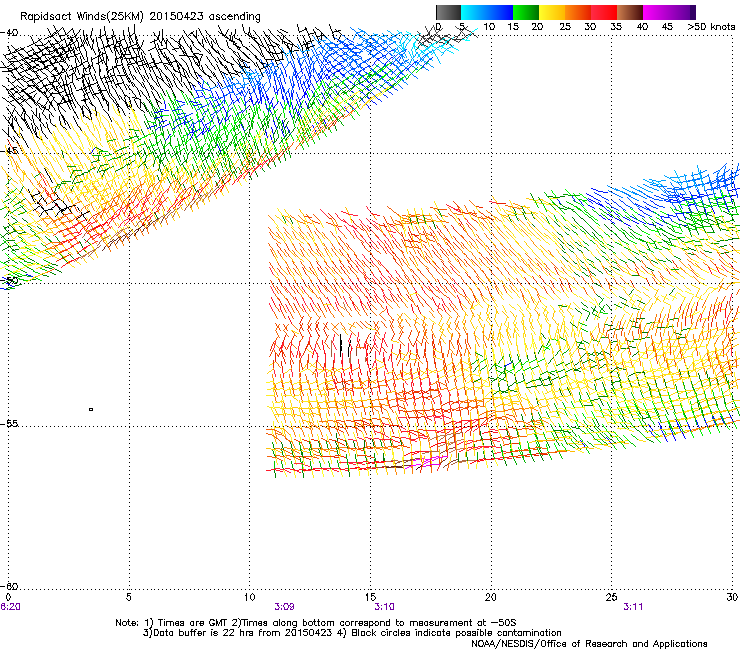Click the 'NOAA/NESDIS/Office of Research and Applications' credit
This screenshot has width=740, height=650.
click(x=589, y=644)
